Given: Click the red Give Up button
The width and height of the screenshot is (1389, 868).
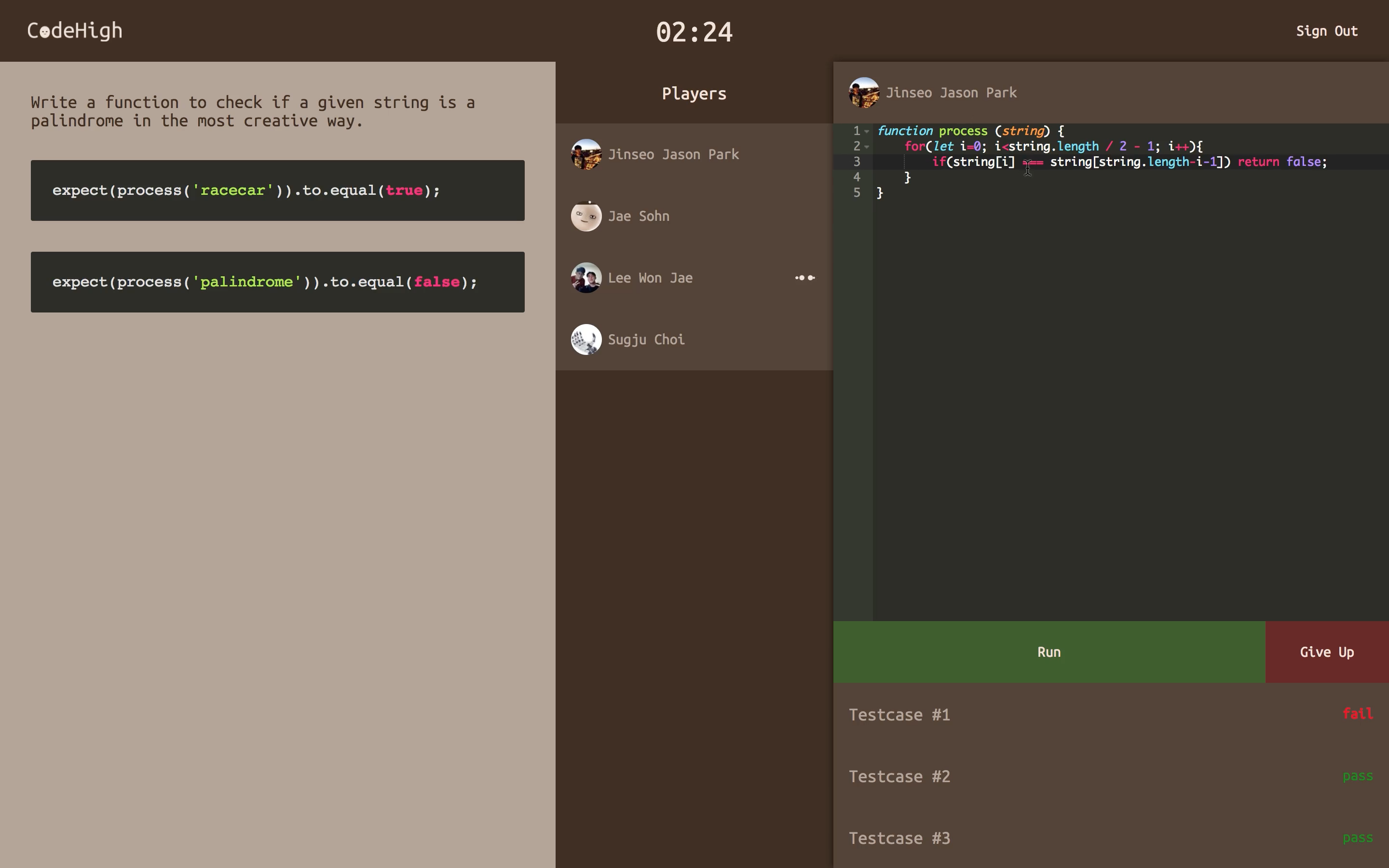Looking at the screenshot, I should click(x=1326, y=652).
